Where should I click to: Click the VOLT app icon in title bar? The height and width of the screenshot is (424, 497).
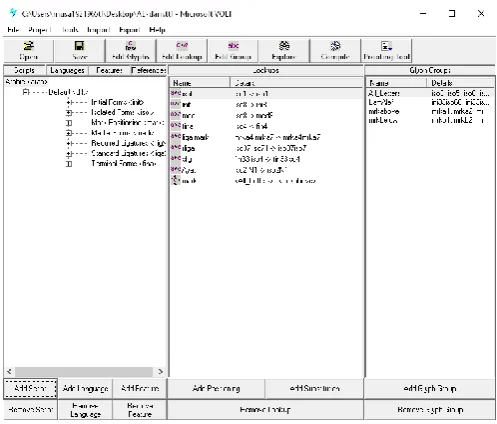pyautogui.click(x=13, y=13)
